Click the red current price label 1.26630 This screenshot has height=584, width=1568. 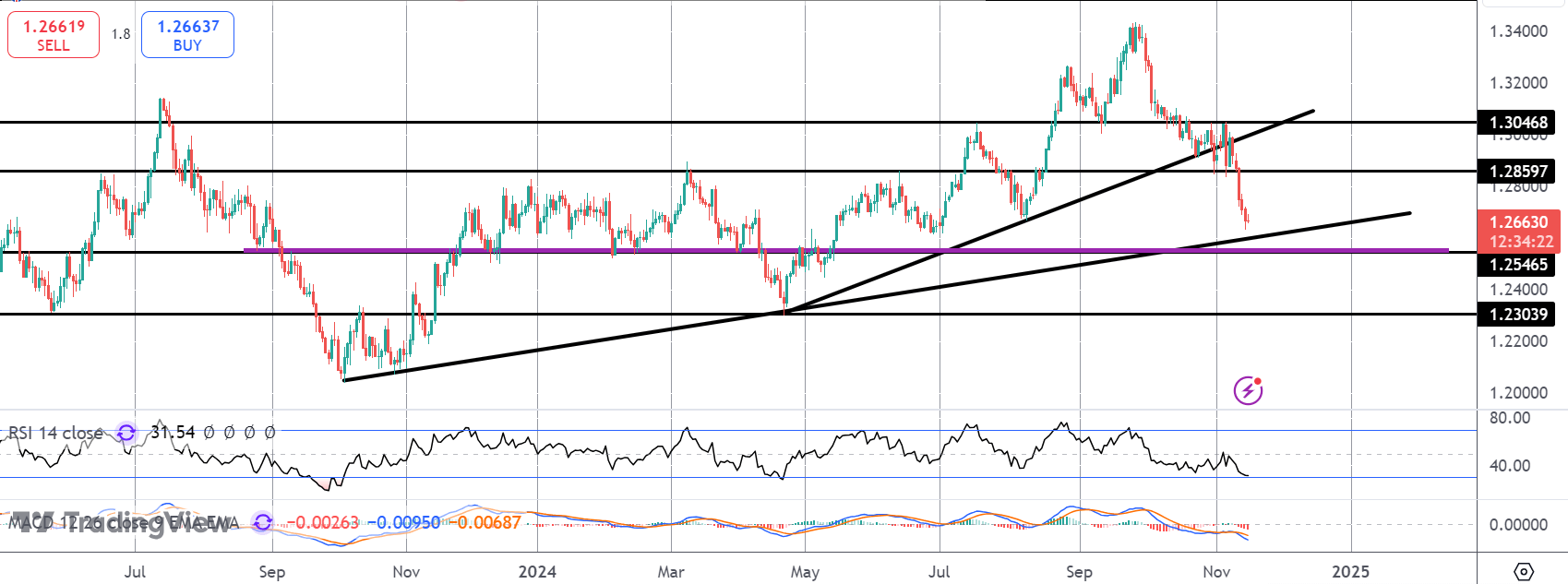click(1519, 222)
